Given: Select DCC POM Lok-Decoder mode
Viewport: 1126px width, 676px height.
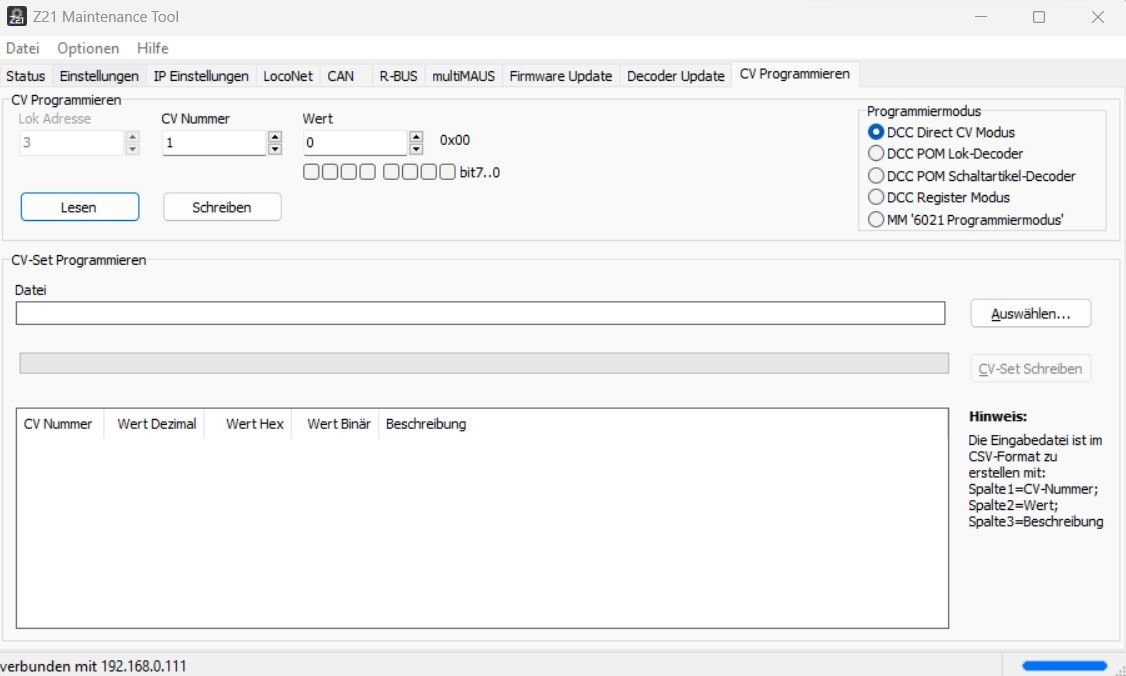Looking at the screenshot, I should (877, 154).
